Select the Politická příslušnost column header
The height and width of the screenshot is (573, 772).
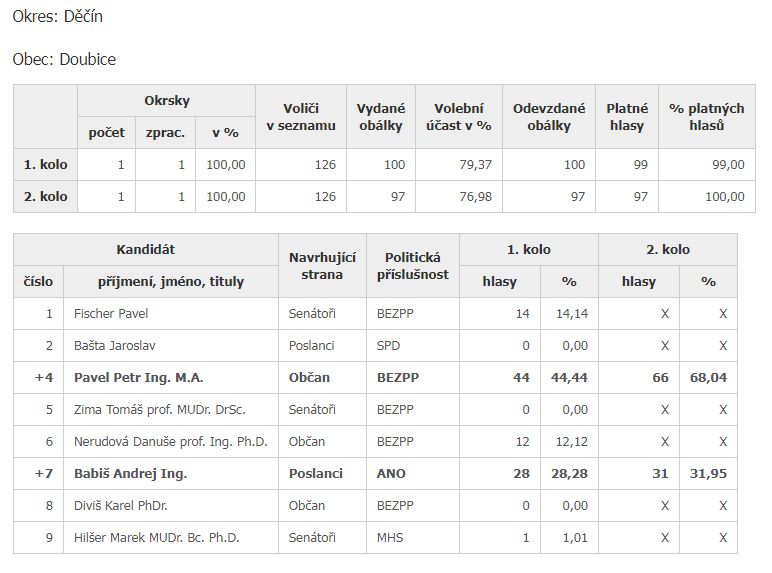[413, 266]
